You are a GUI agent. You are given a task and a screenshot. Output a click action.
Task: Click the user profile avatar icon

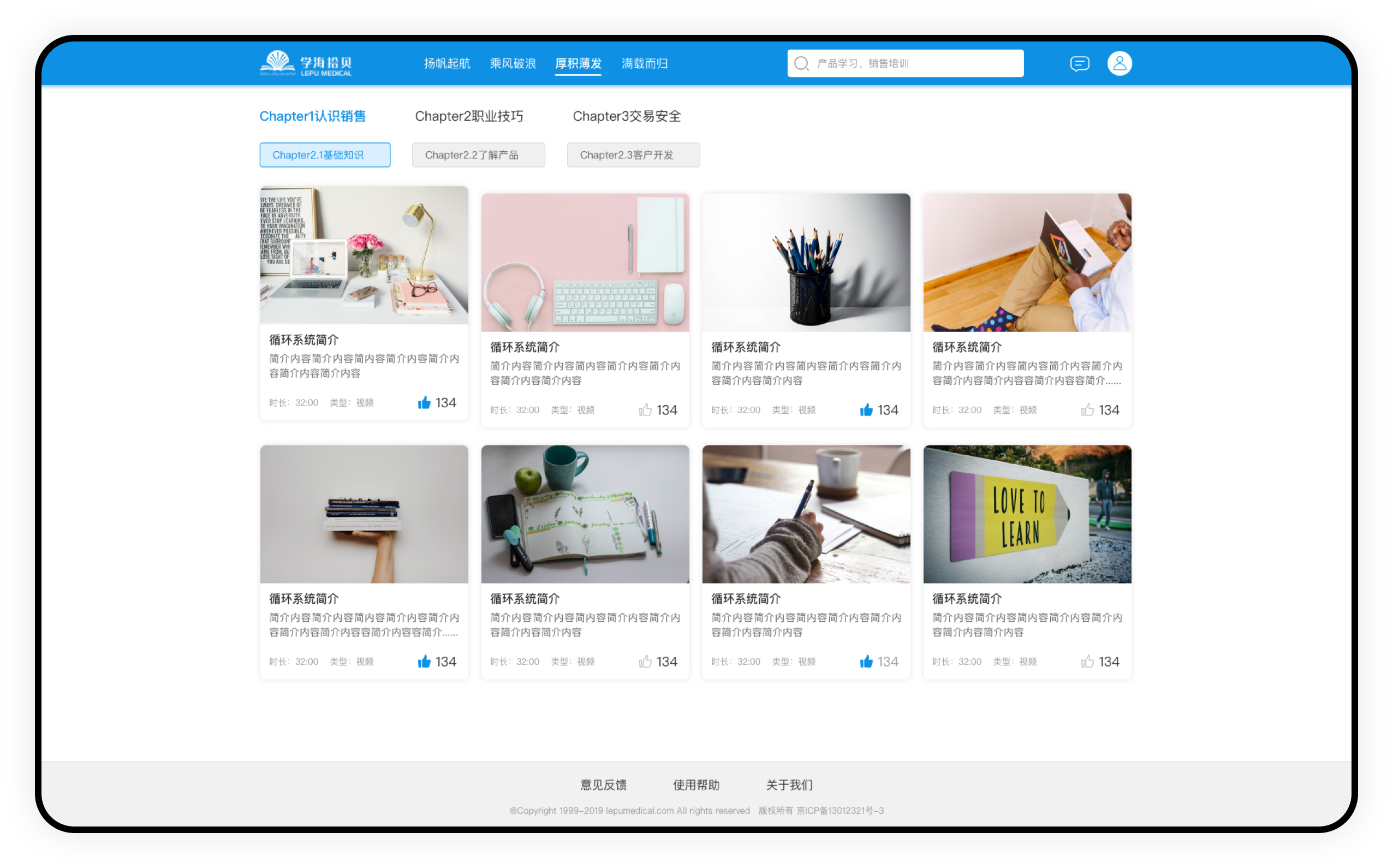1118,63
